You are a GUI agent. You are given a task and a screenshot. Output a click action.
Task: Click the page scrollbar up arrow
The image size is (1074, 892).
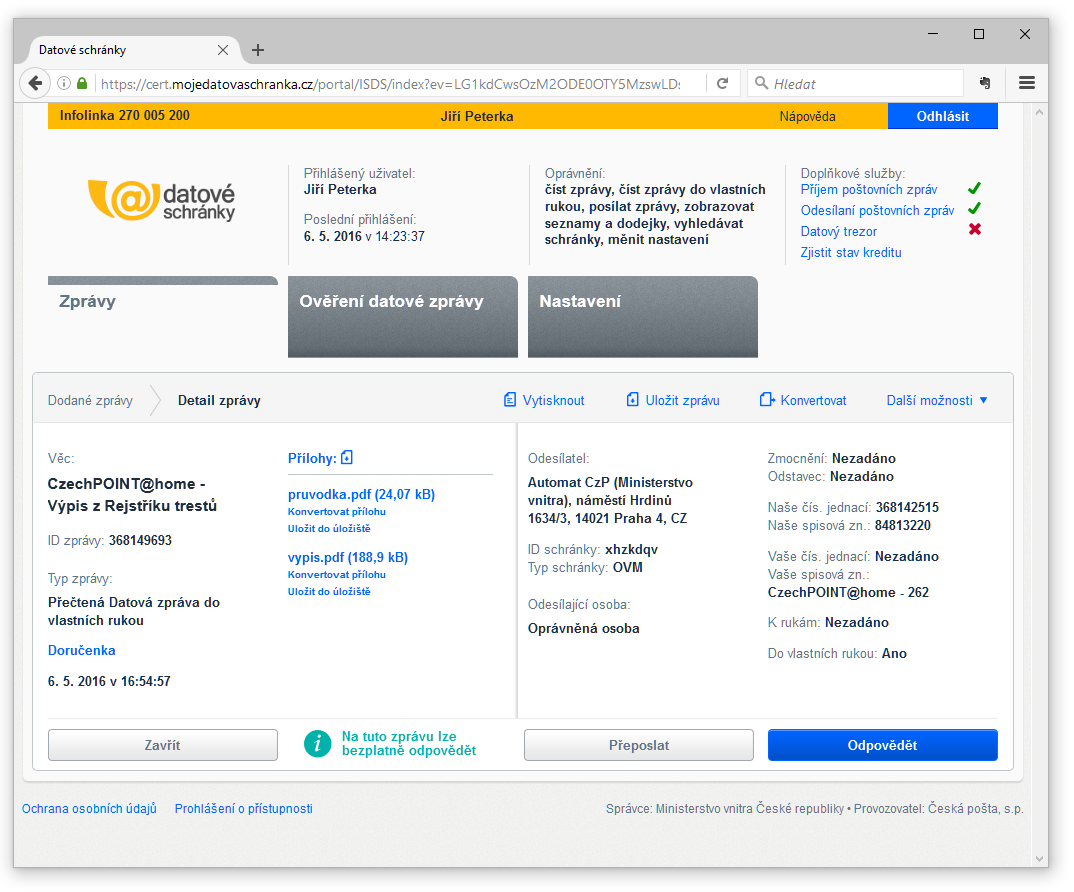pyautogui.click(x=1040, y=112)
